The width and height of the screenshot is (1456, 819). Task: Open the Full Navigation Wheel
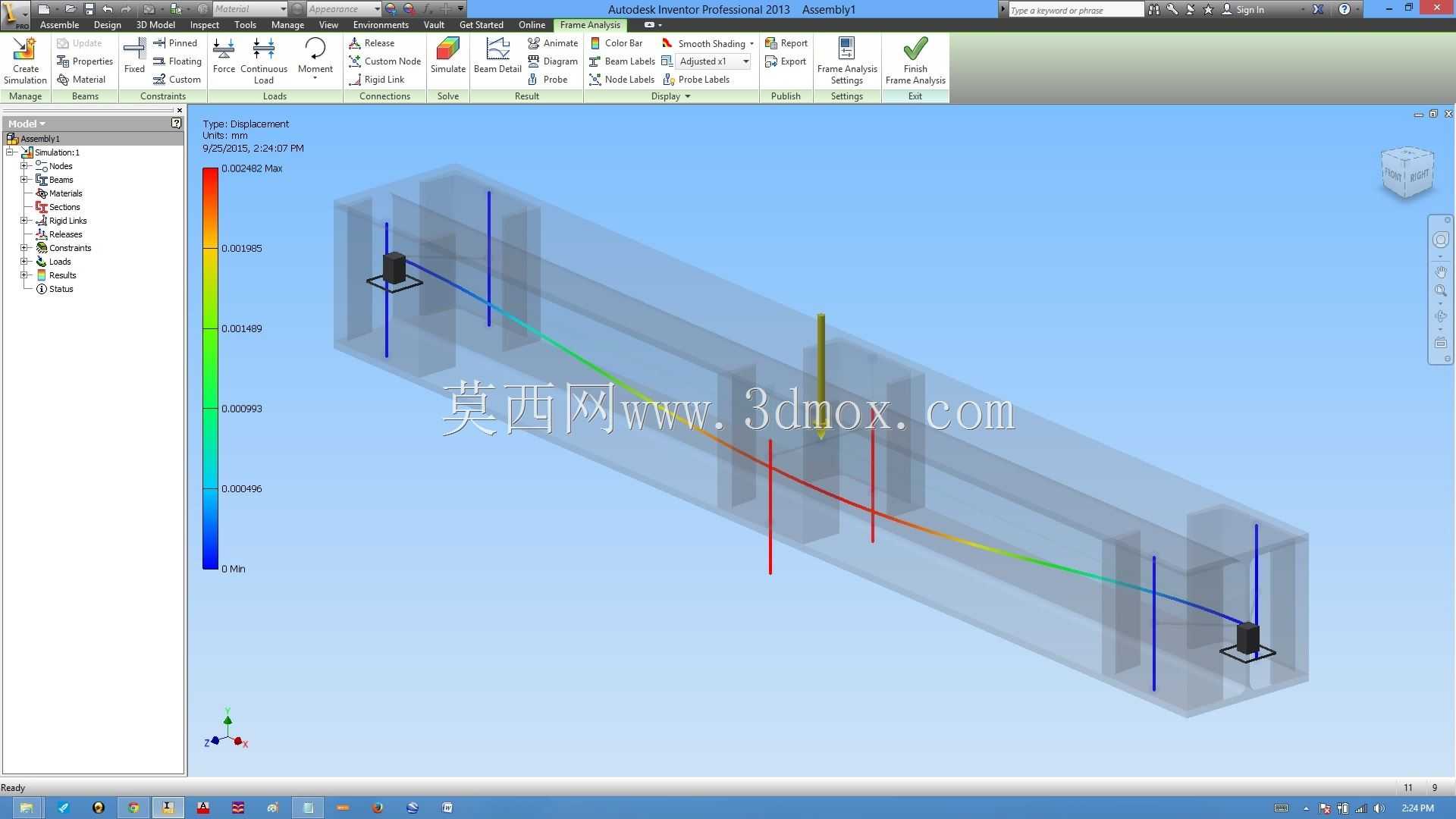(x=1440, y=240)
